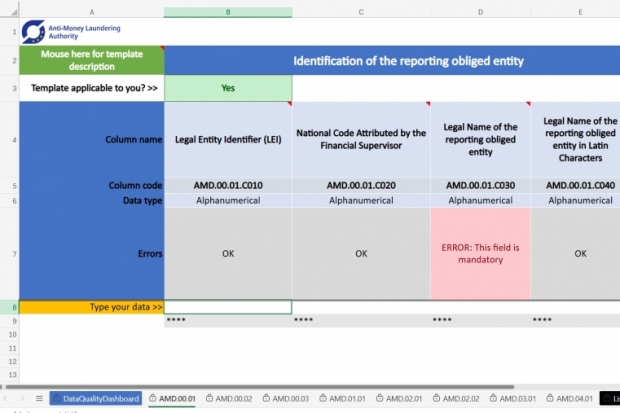The width and height of the screenshot is (620, 413).
Task: Open the AMD.01.01 sheet tab
Action: (342, 398)
